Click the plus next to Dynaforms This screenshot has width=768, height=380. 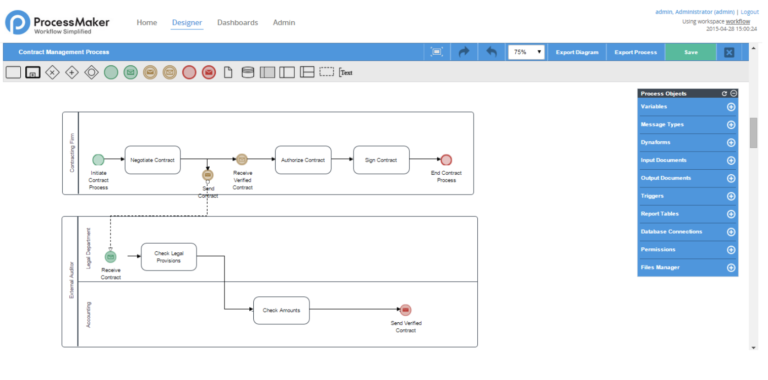pyautogui.click(x=731, y=142)
